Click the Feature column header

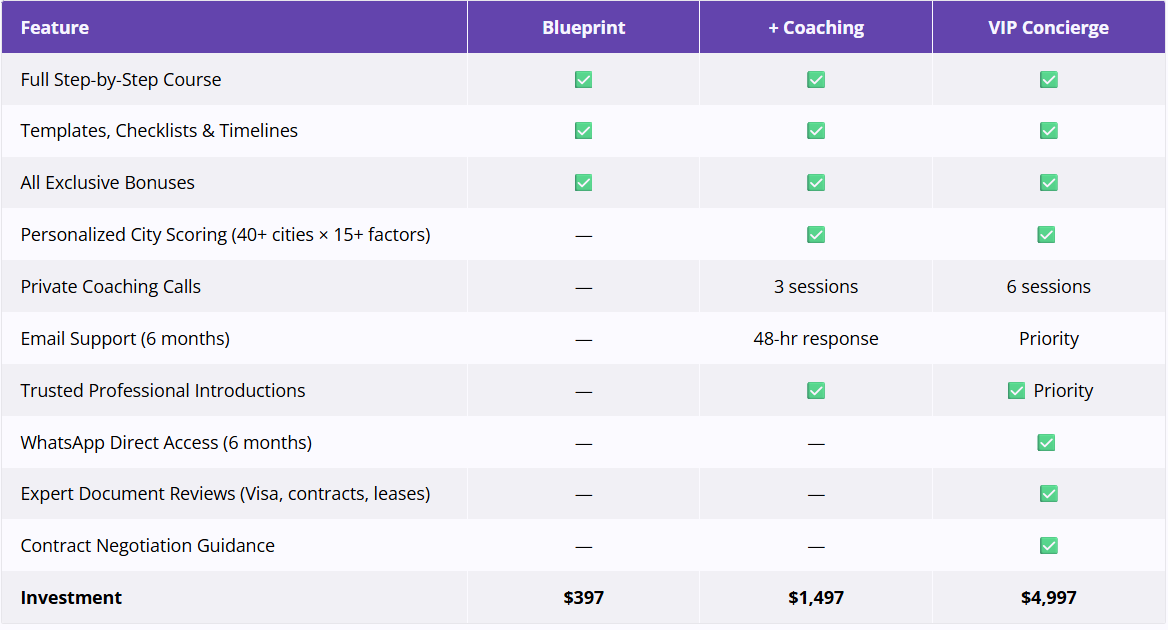(55, 28)
